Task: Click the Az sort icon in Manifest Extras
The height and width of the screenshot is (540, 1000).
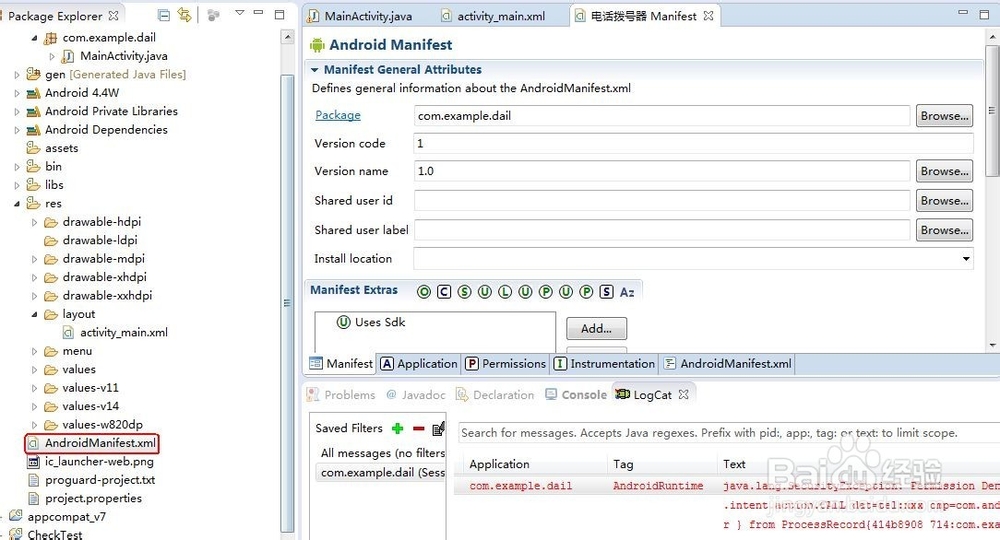Action: coord(627,292)
